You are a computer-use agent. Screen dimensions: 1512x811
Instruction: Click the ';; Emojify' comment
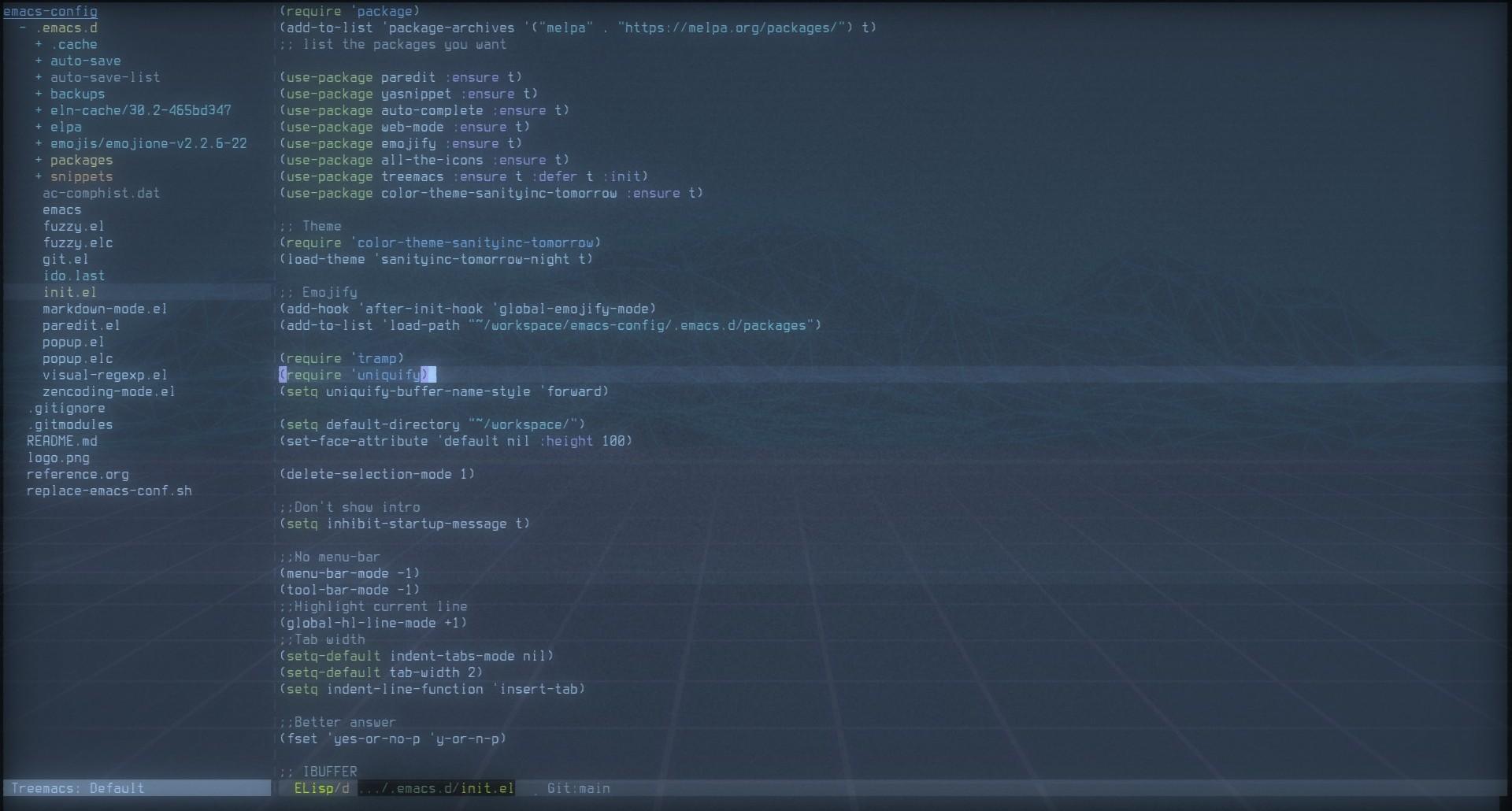(x=318, y=292)
